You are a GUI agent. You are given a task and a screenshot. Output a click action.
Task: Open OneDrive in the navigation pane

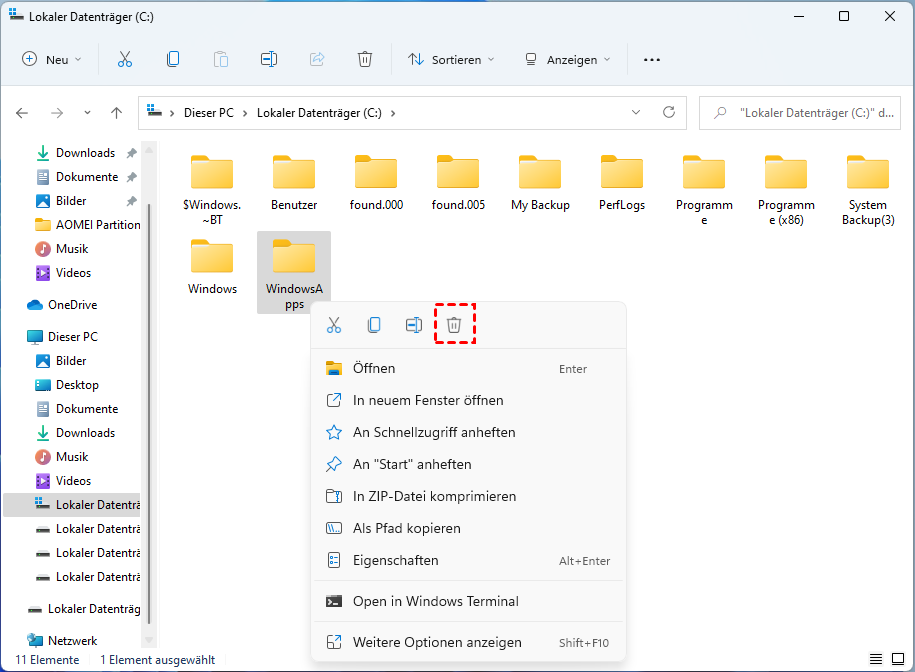[62, 304]
